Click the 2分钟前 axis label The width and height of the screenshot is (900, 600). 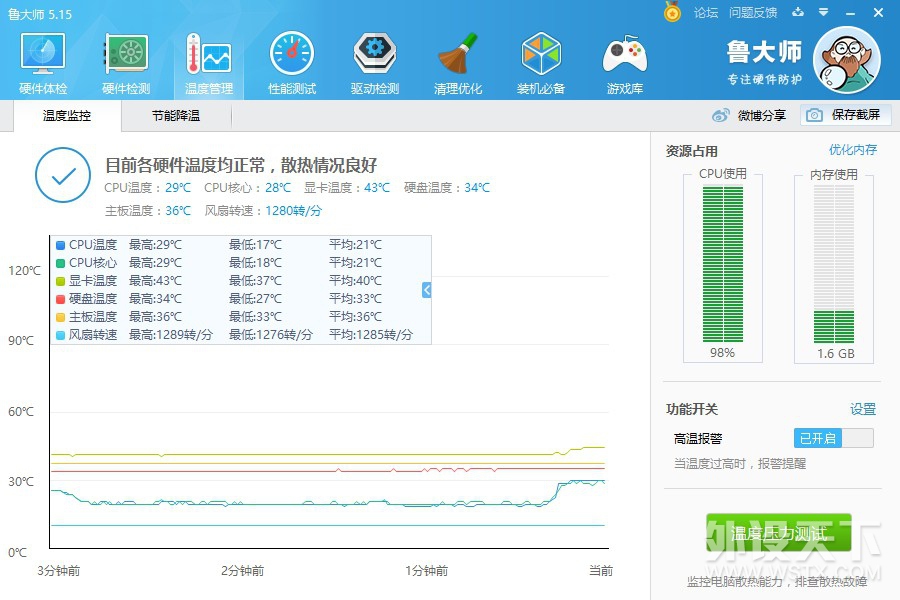point(243,571)
